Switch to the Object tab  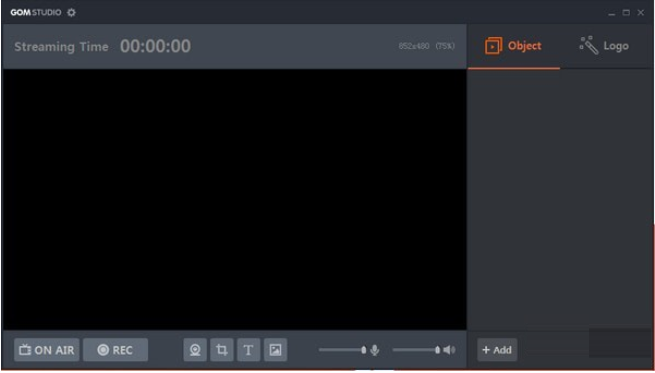513,46
